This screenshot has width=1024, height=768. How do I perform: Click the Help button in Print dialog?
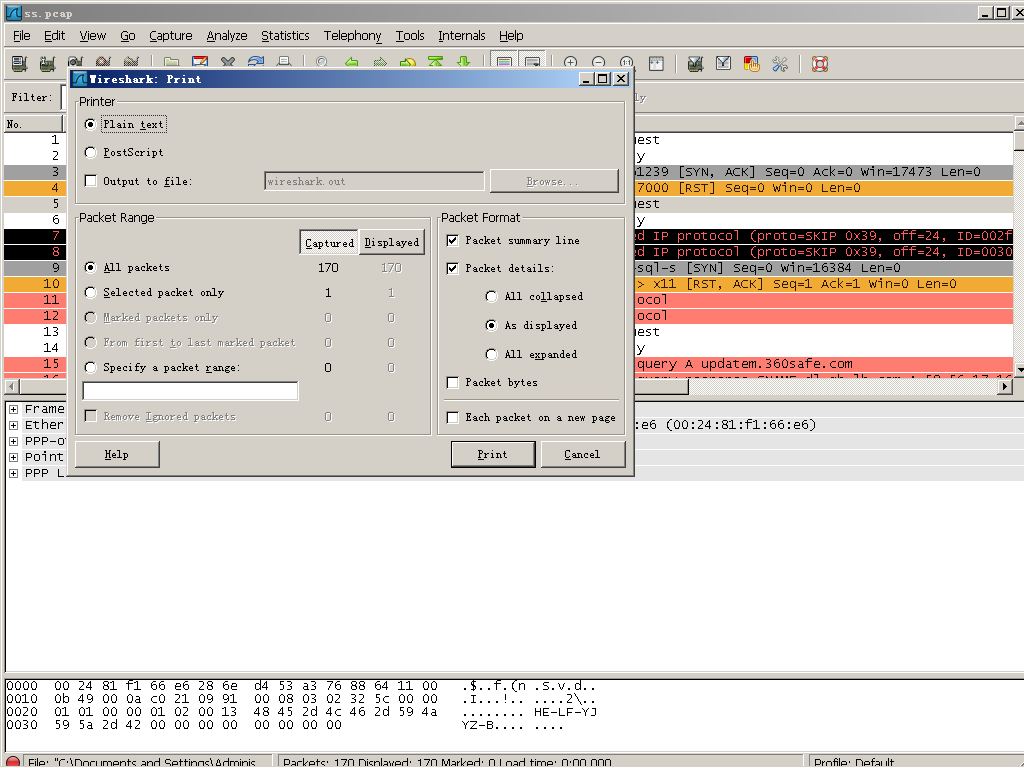[117, 455]
